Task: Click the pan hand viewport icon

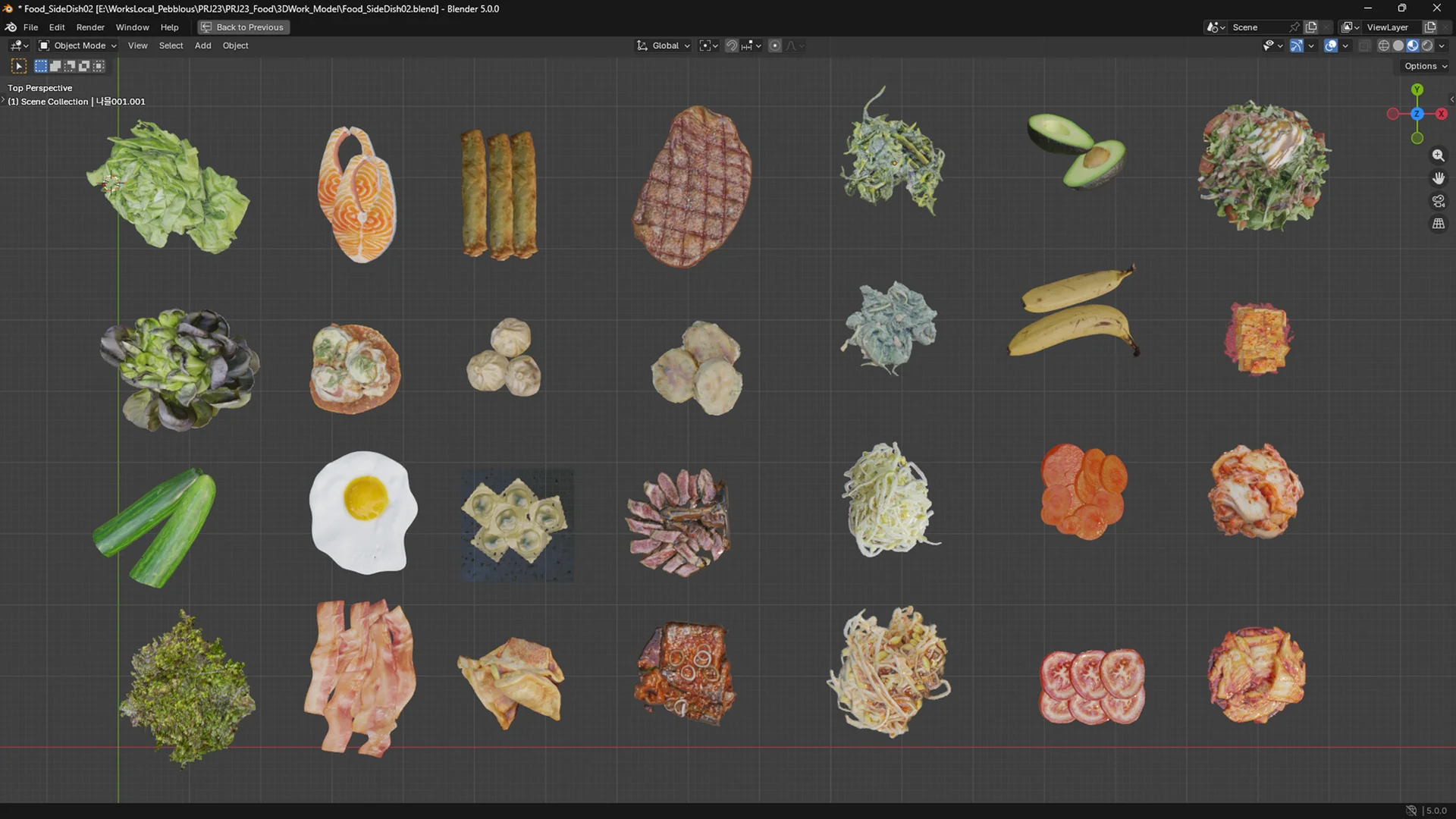Action: pyautogui.click(x=1438, y=178)
